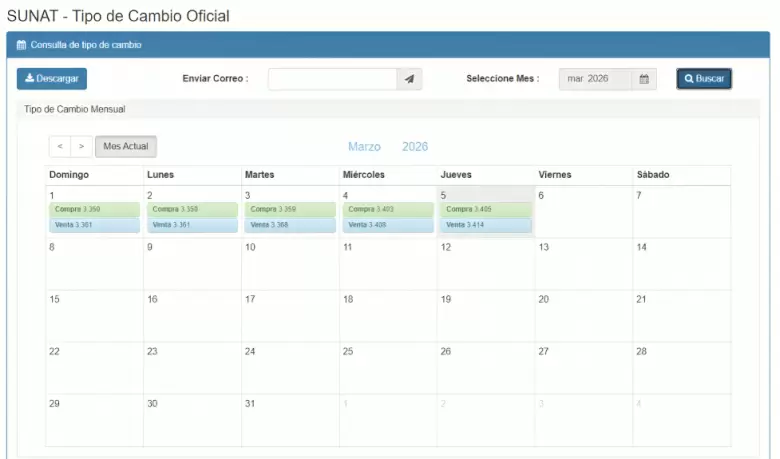Screen dimensions: 780x459
Task: Click the day 13 calendar cell
Action: pyautogui.click(x=583, y=264)
